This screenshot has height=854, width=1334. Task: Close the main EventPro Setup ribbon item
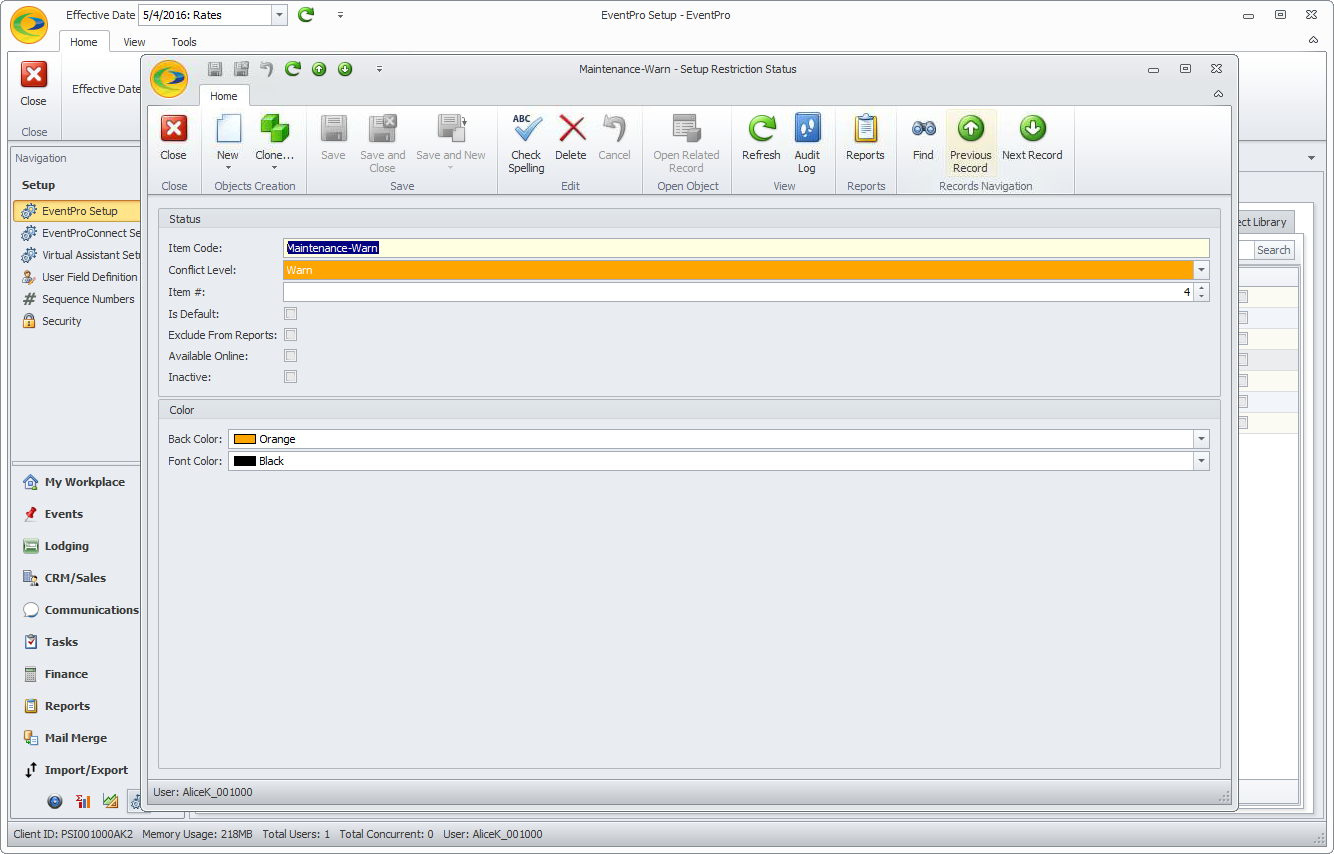tap(34, 87)
